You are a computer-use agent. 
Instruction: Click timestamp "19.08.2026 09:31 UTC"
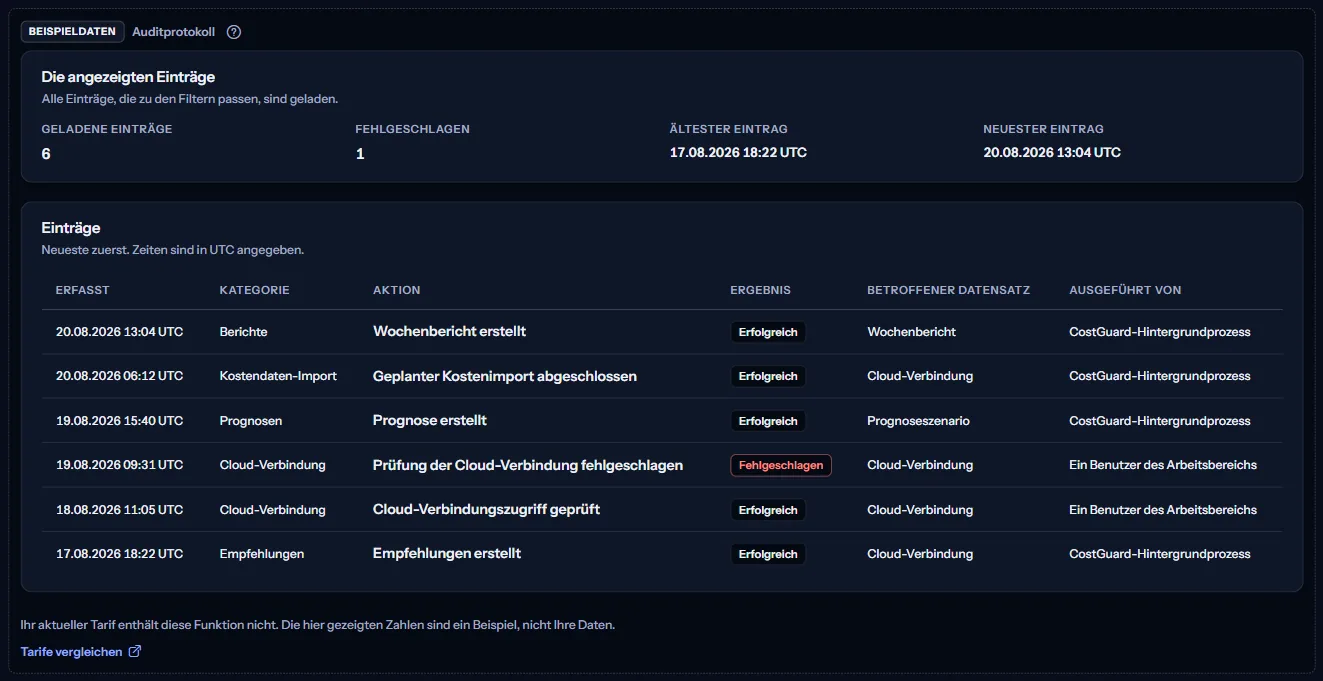(x=120, y=465)
